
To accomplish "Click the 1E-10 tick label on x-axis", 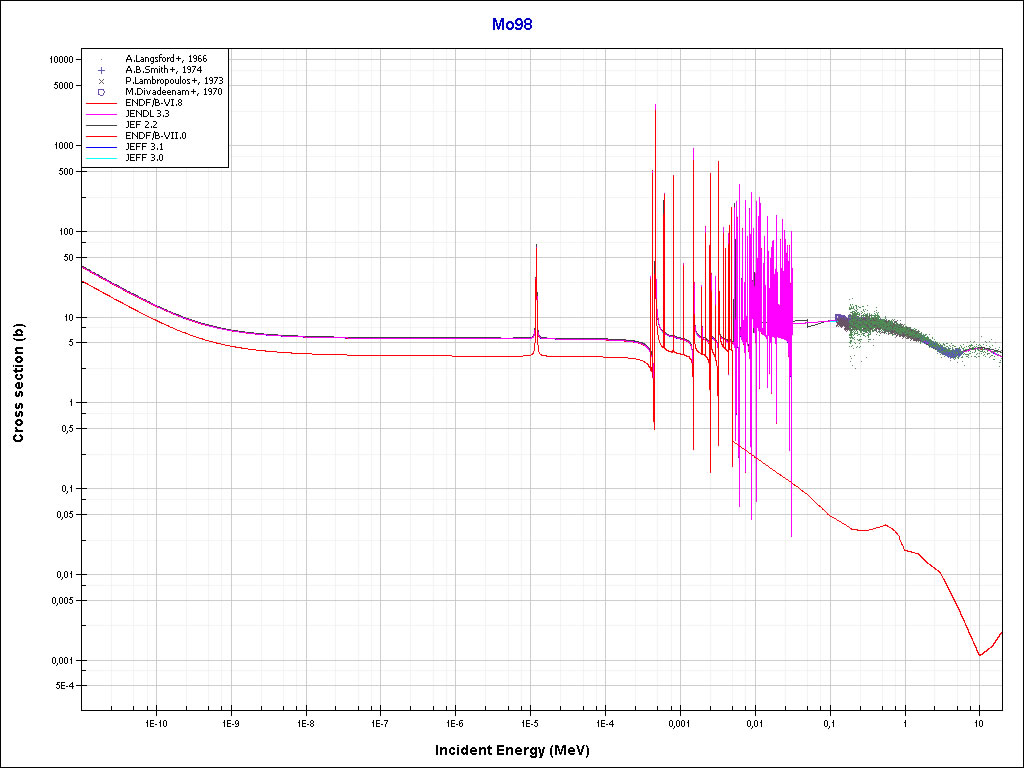I will tap(155, 722).
